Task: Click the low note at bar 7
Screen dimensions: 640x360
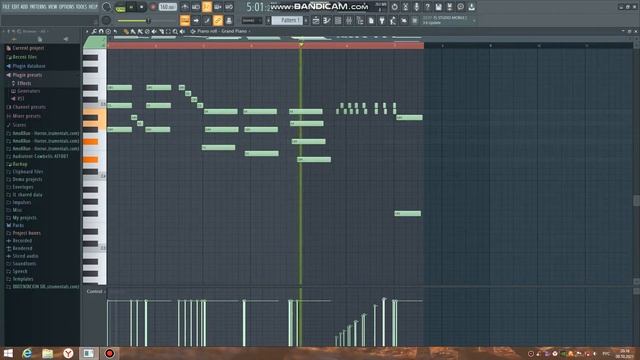Action: coord(407,213)
